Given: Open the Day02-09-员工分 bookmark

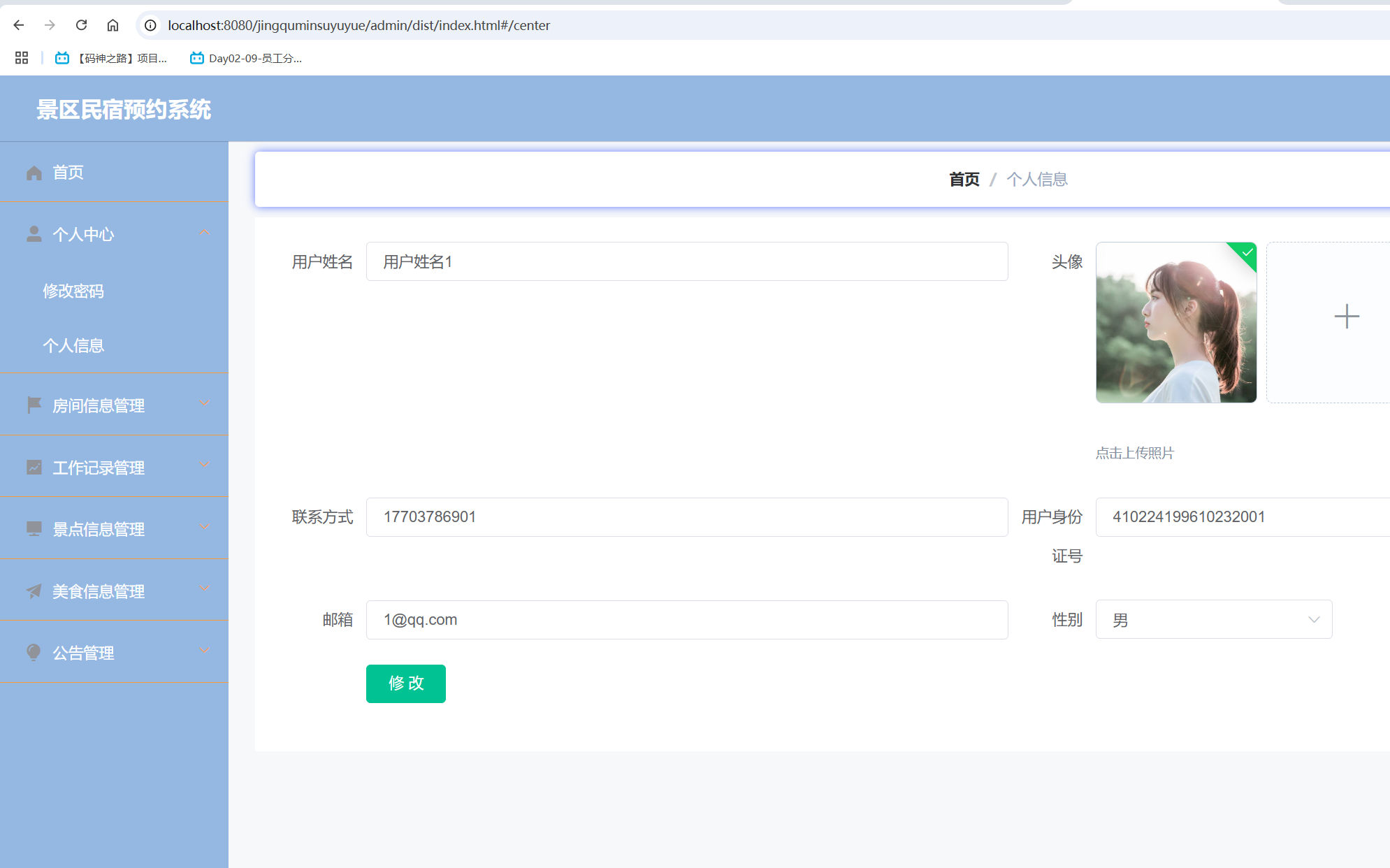Looking at the screenshot, I should [246, 58].
